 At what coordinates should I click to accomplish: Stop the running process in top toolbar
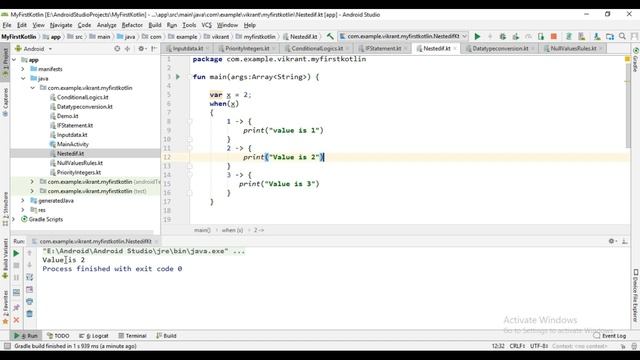(x=553, y=36)
